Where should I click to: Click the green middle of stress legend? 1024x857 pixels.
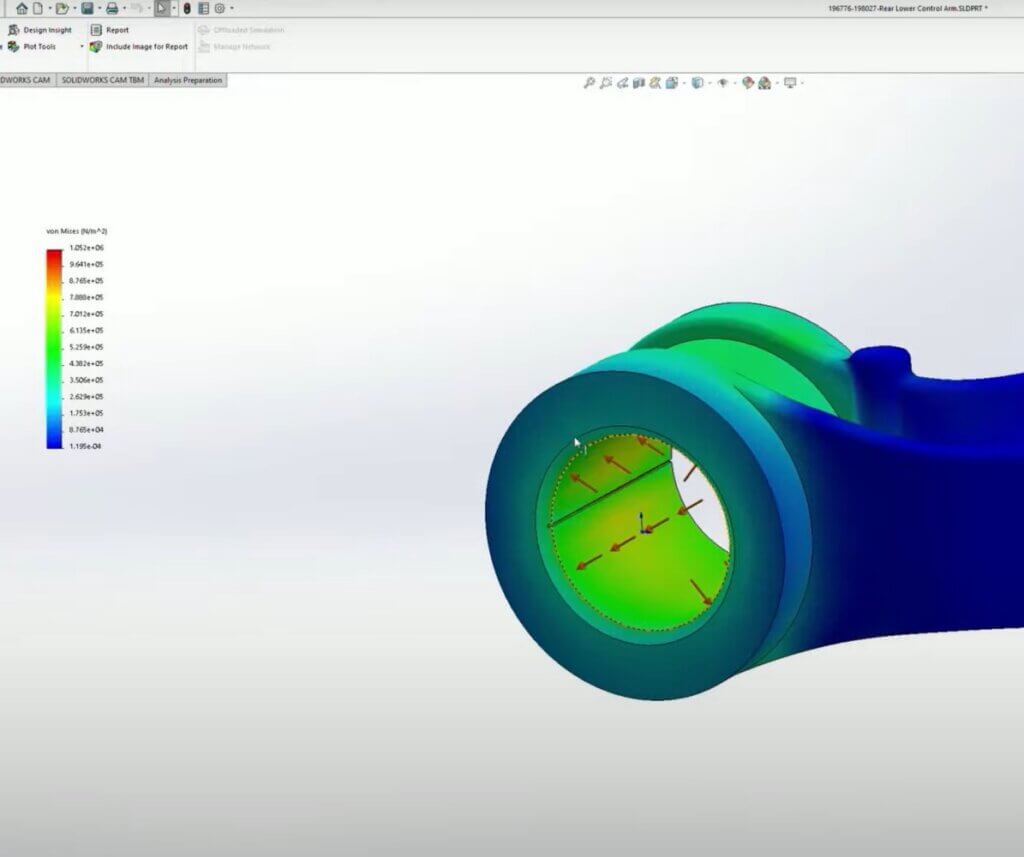(x=54, y=347)
